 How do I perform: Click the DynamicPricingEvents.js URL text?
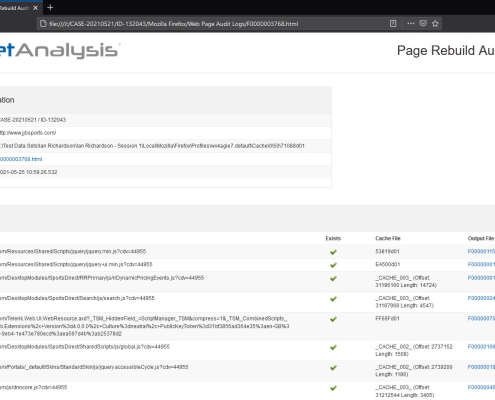(x=102, y=278)
